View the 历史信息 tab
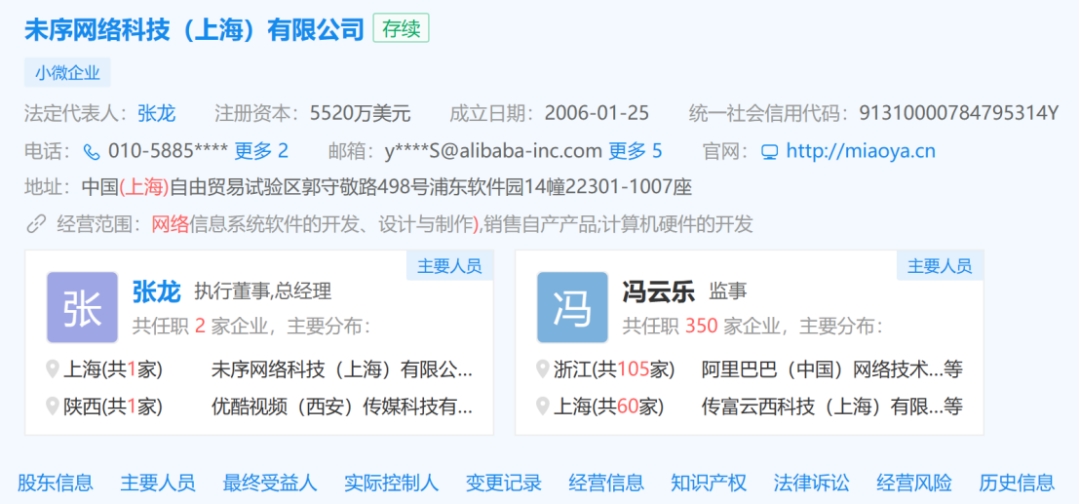The height and width of the screenshot is (504, 1080). click(1017, 483)
